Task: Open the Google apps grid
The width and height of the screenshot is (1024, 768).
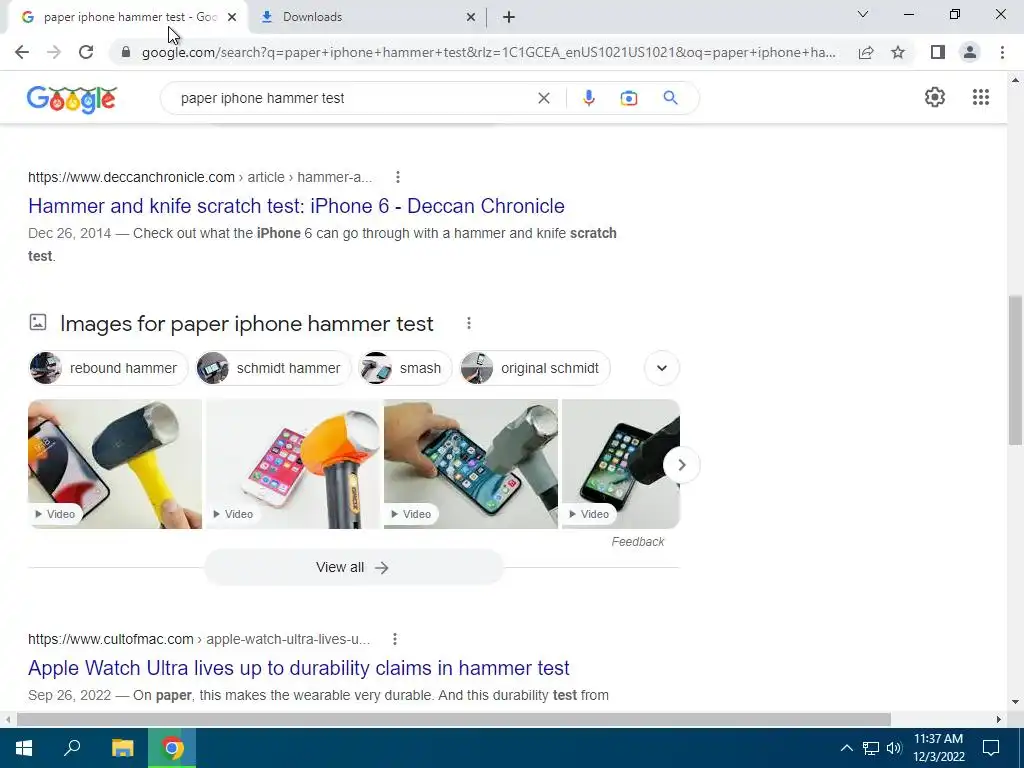Action: pos(981,97)
